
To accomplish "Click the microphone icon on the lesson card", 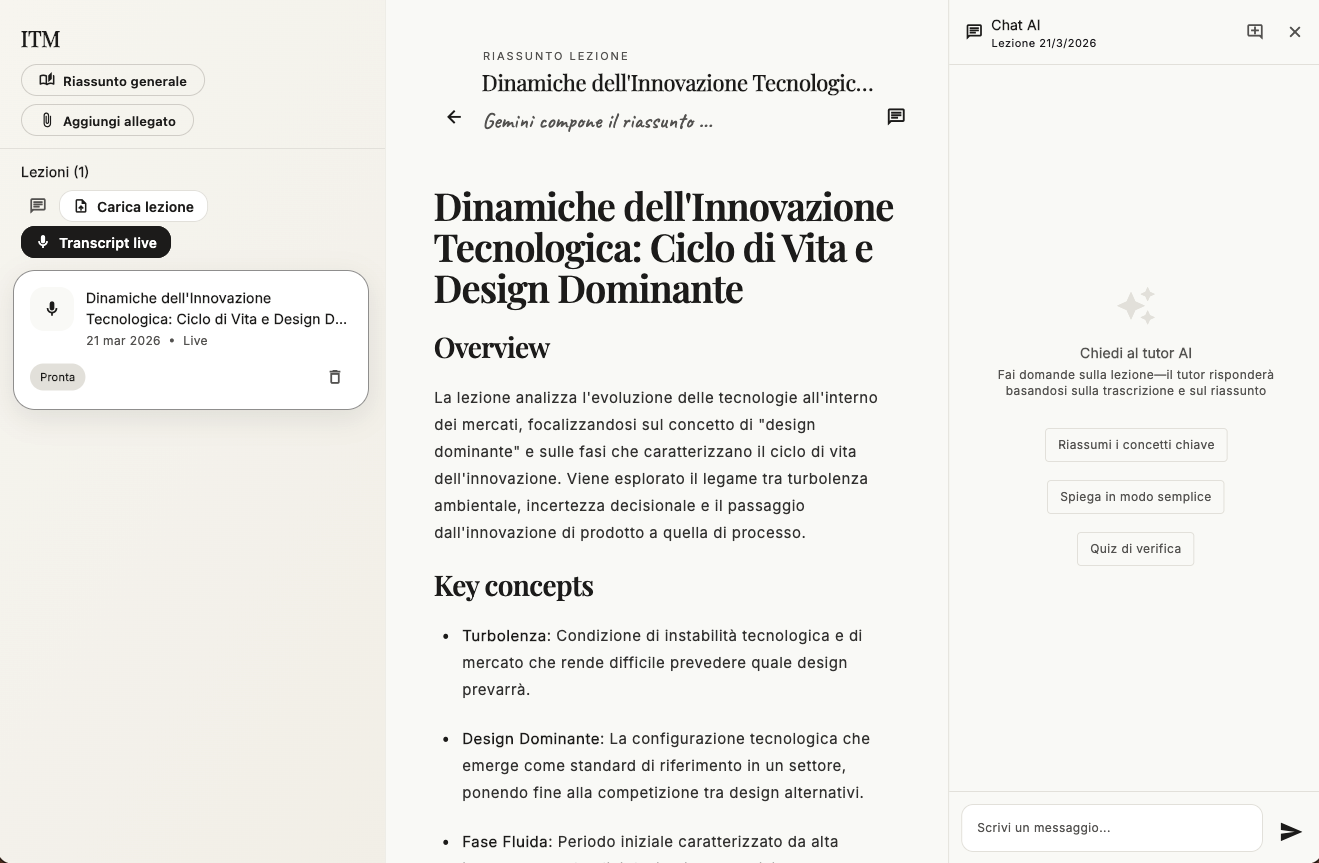I will coord(52,308).
